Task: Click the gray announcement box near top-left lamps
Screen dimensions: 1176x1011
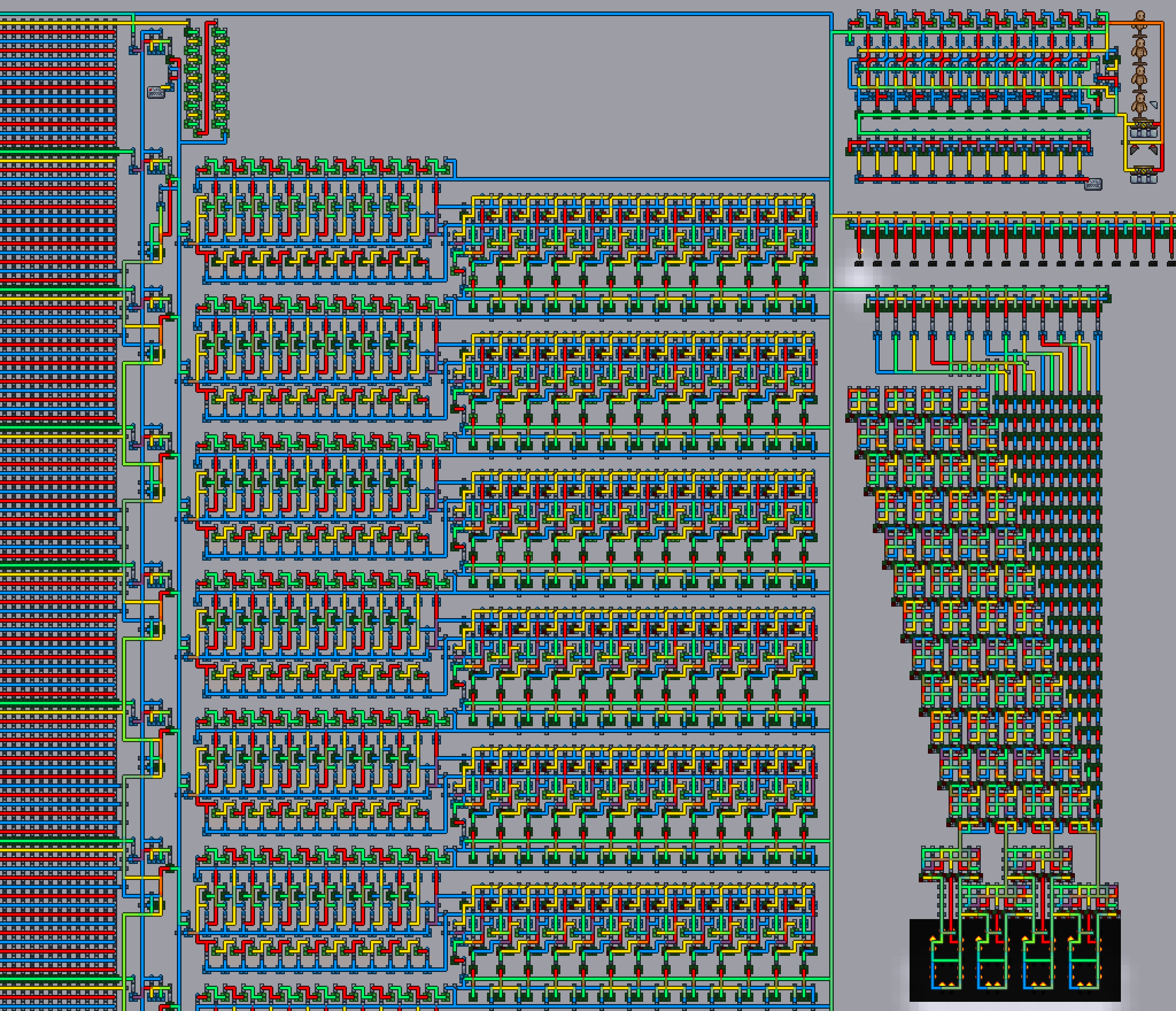Action: [x=155, y=92]
